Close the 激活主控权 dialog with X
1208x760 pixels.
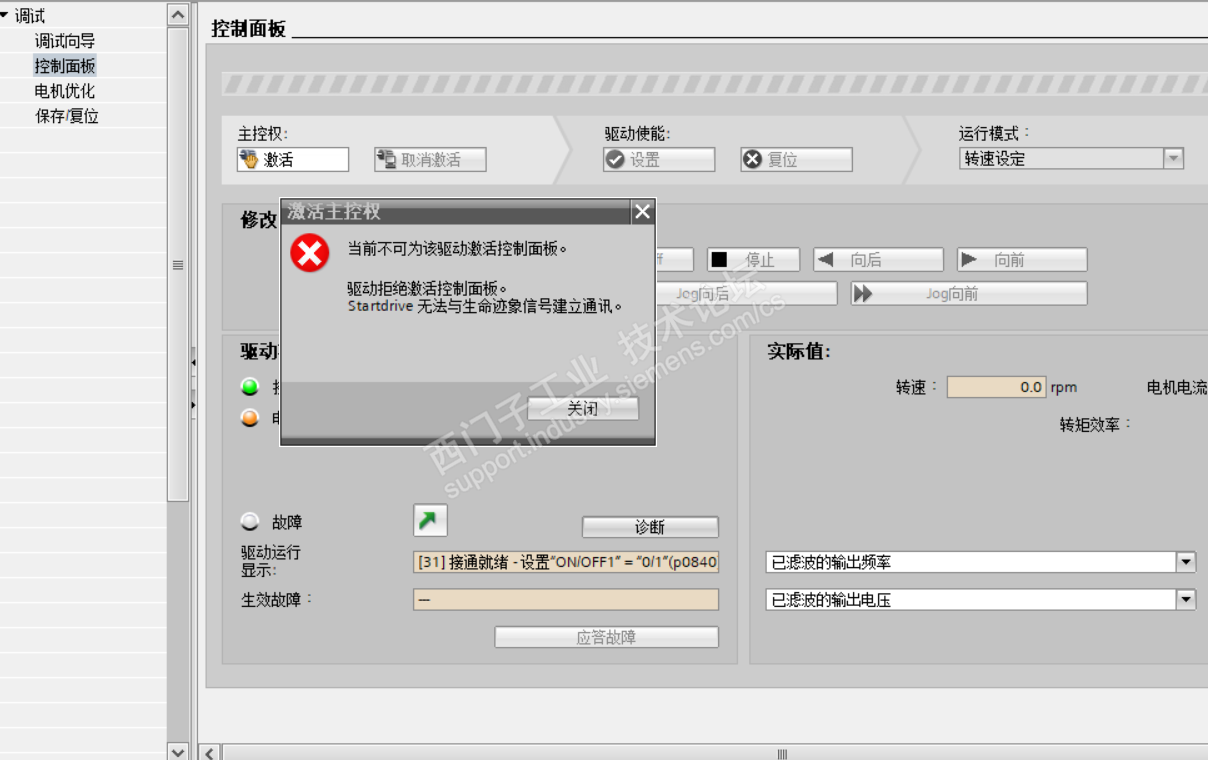tap(643, 211)
